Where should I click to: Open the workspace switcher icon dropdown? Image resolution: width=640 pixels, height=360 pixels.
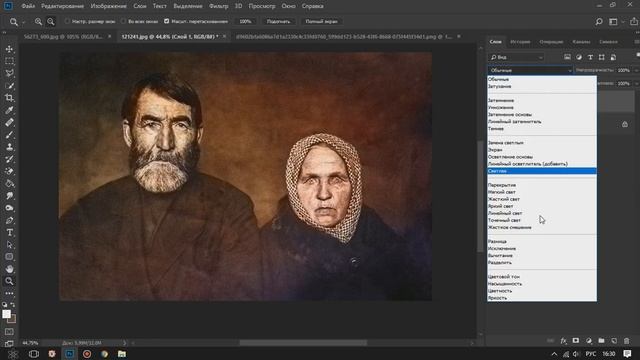[615, 22]
